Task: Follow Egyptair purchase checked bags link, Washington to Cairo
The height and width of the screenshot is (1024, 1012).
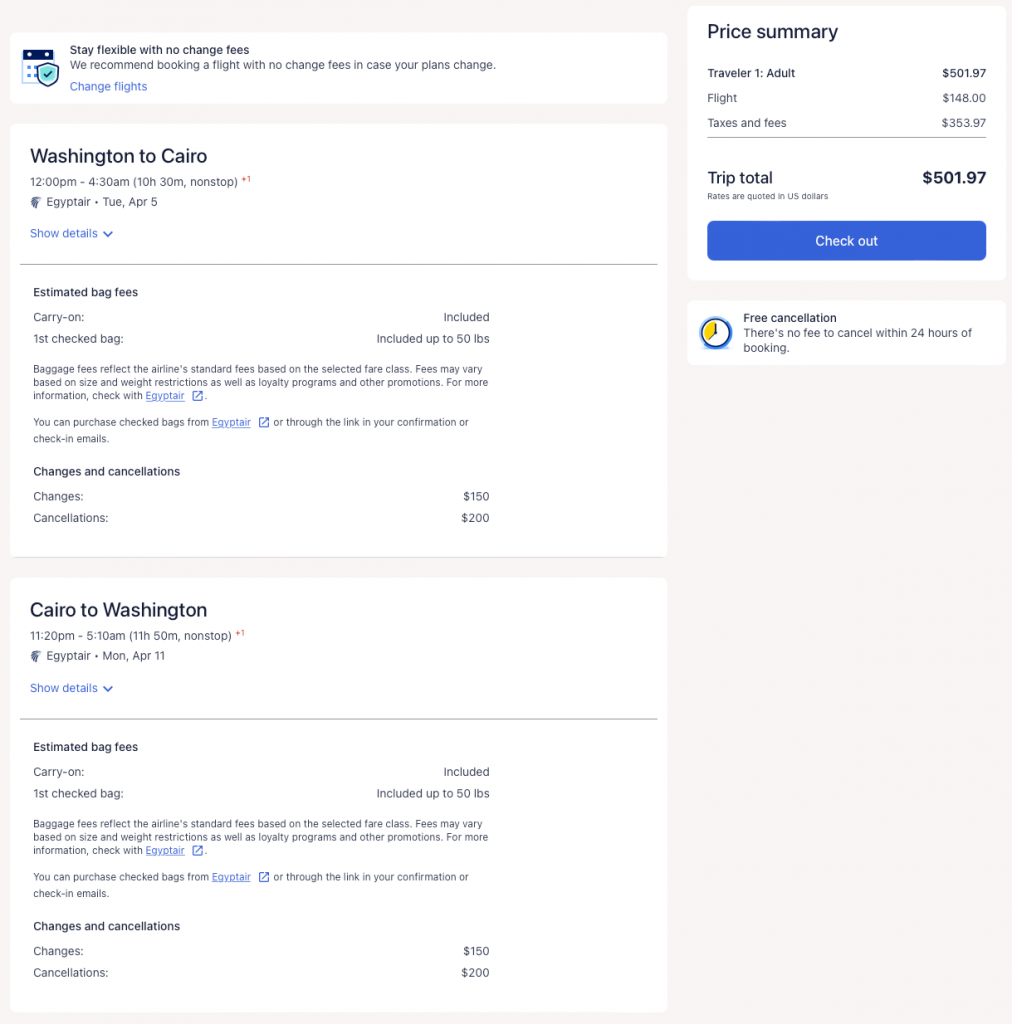Action: pos(231,422)
